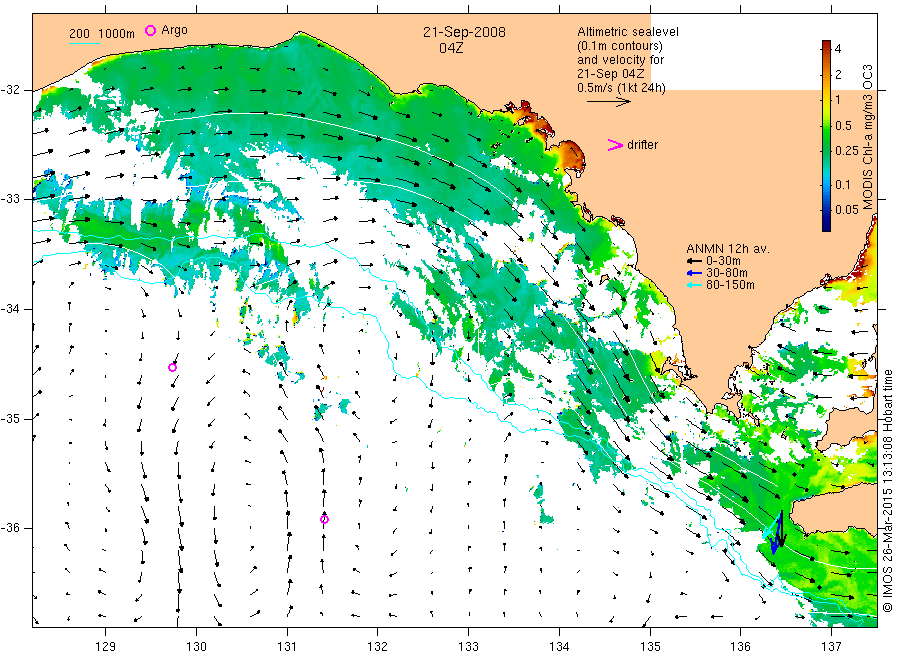Click longitude axis label 135
Screen dimensions: 900x660
click(650, 646)
